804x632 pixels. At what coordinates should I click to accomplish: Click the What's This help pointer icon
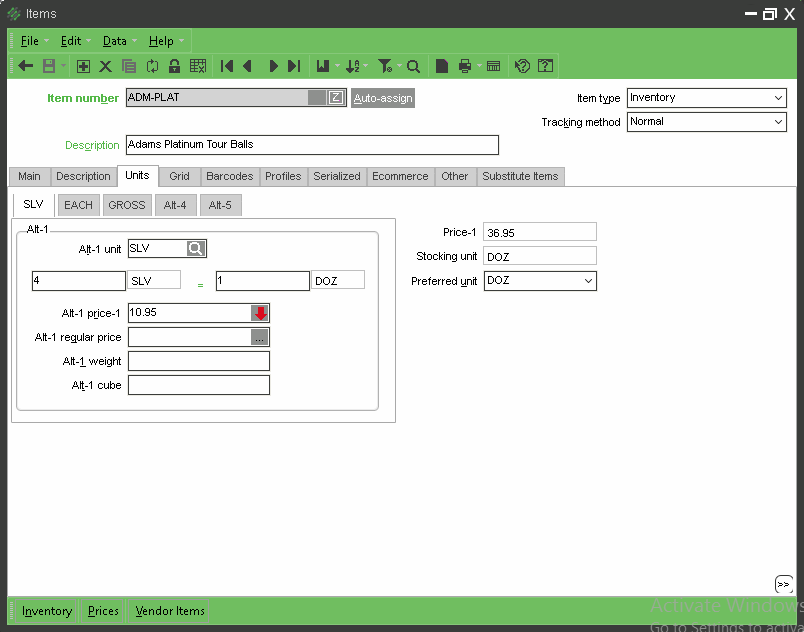pos(522,66)
